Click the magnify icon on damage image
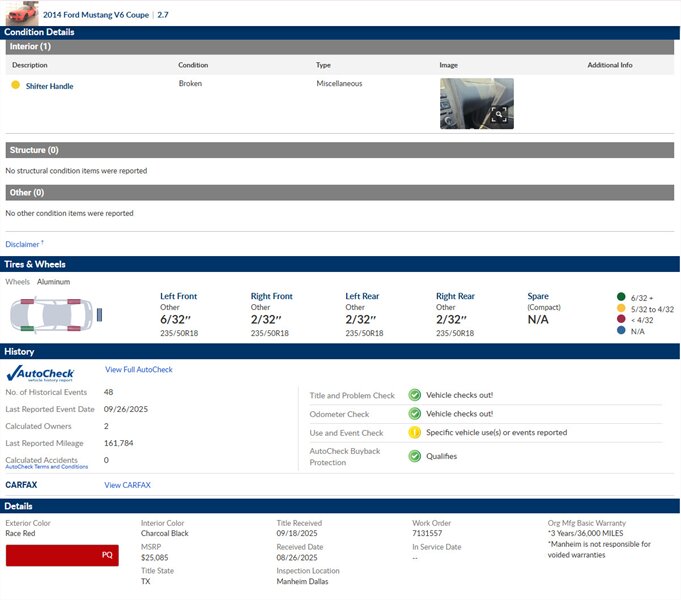This screenshot has width=681, height=600. coord(498,115)
